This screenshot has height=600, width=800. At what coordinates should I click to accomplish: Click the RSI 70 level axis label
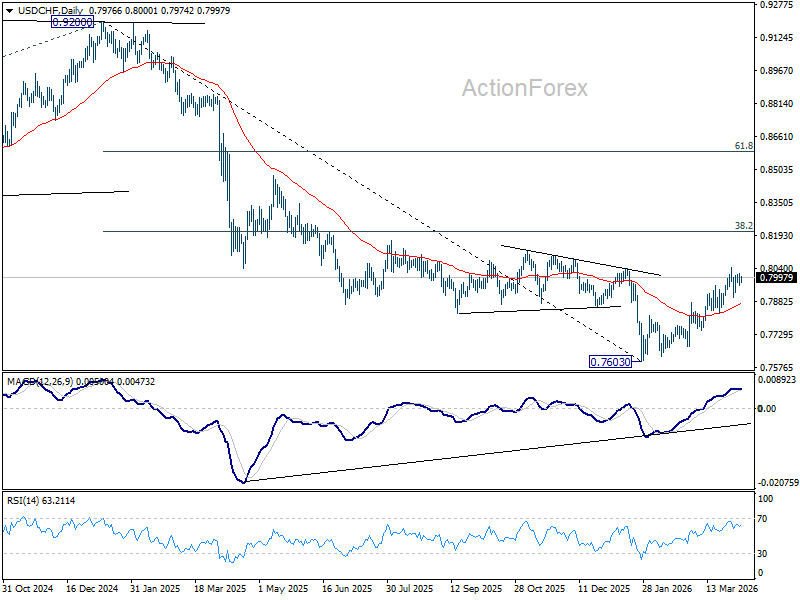pyautogui.click(x=762, y=519)
